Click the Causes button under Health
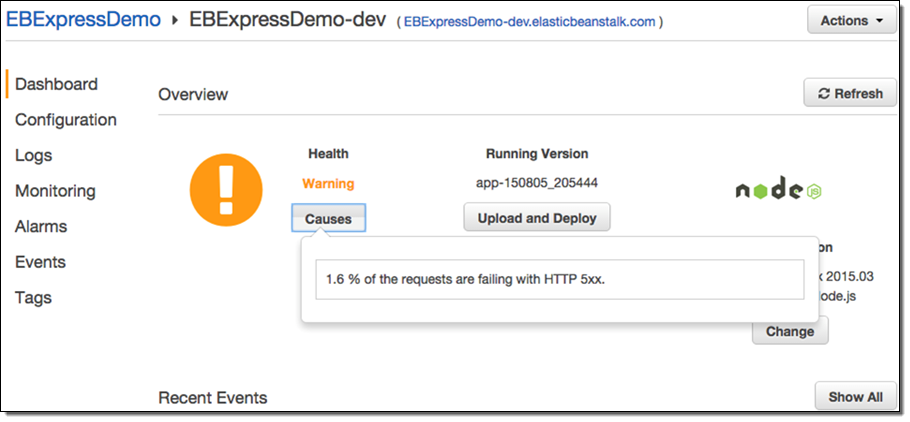Viewport: 910px width, 422px height. point(328,218)
